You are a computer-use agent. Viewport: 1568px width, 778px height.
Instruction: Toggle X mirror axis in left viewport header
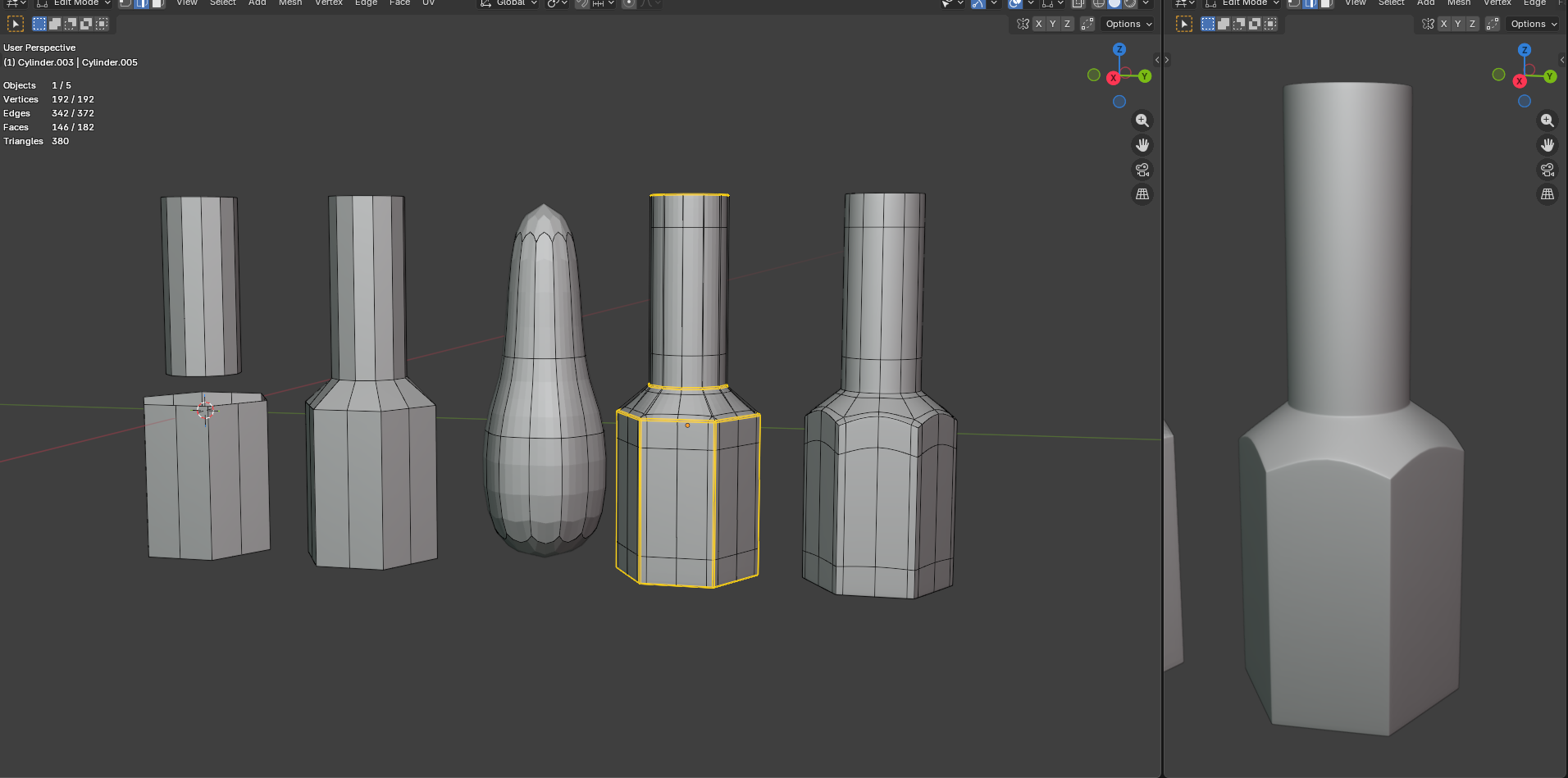pyautogui.click(x=1038, y=24)
